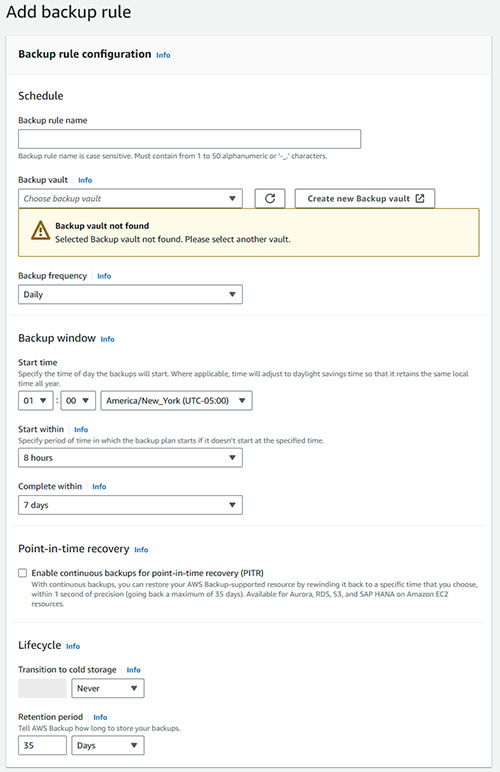
Task: Enable continuous backups for point-in-time recovery checkbox
Action: point(23,573)
